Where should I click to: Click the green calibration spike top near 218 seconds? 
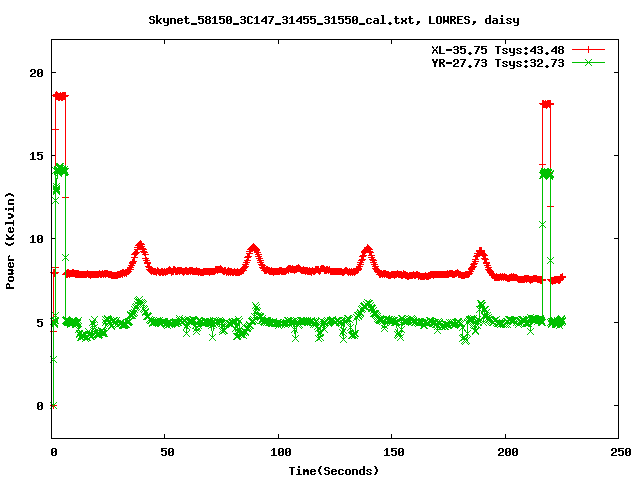547,174
